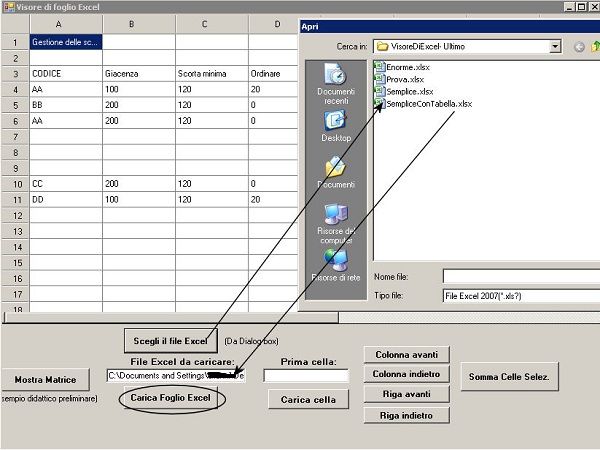This screenshot has width=600, height=450.
Task: Expand the Cerca in folder dropdown
Action: coord(554,46)
